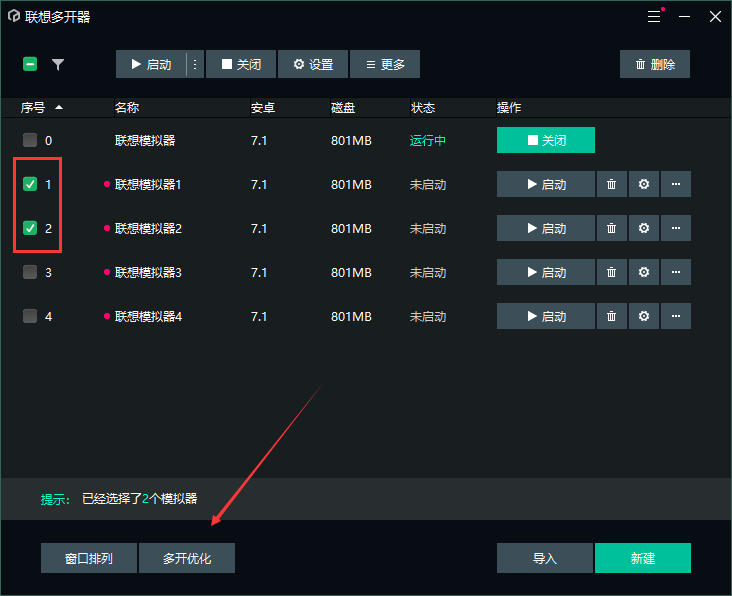This screenshot has width=732, height=596.
Task: Start 联想模拟器1 with its 启动 button
Action: [x=546, y=184]
